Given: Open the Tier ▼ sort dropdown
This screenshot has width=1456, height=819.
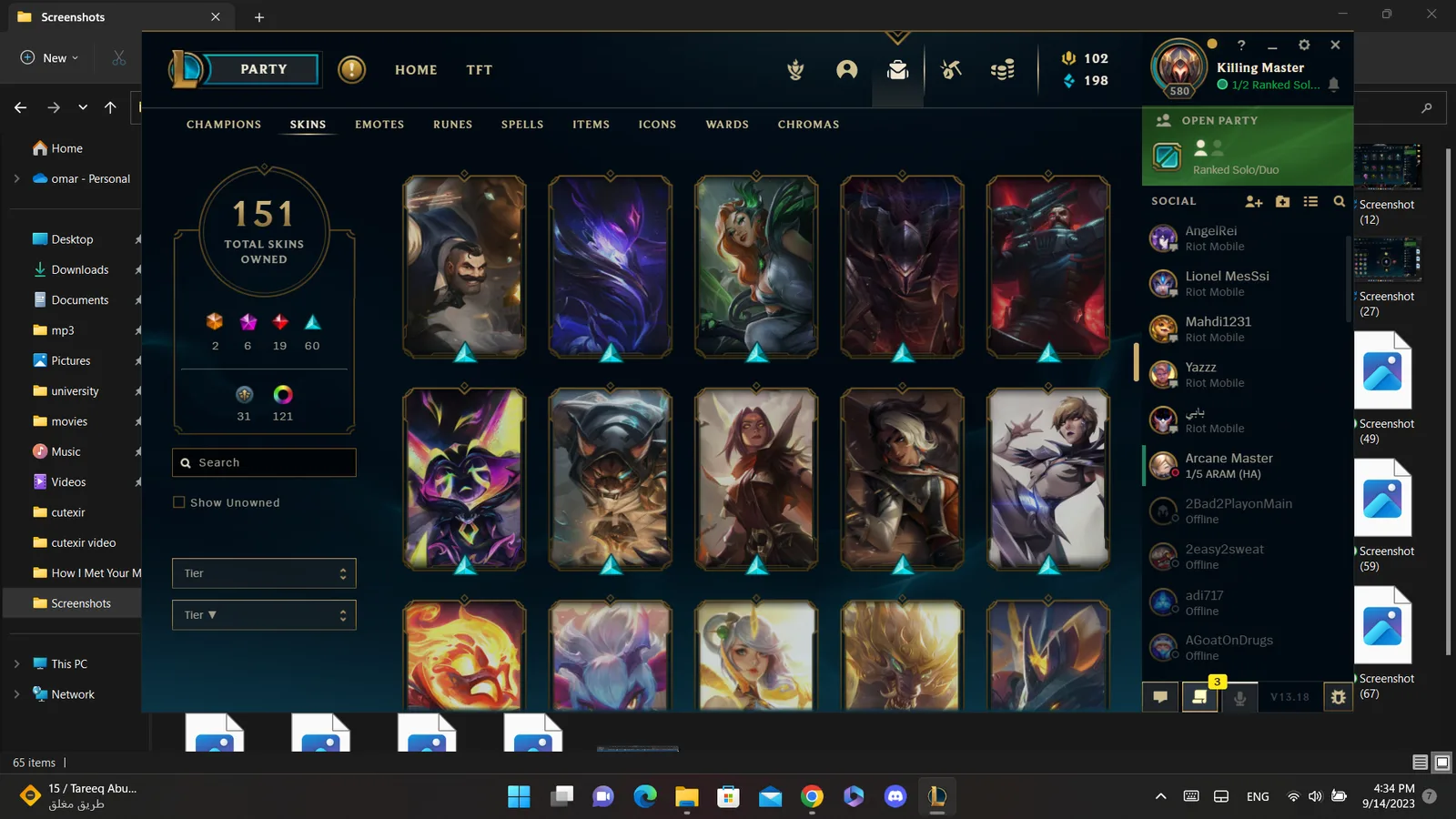Looking at the screenshot, I should (264, 615).
